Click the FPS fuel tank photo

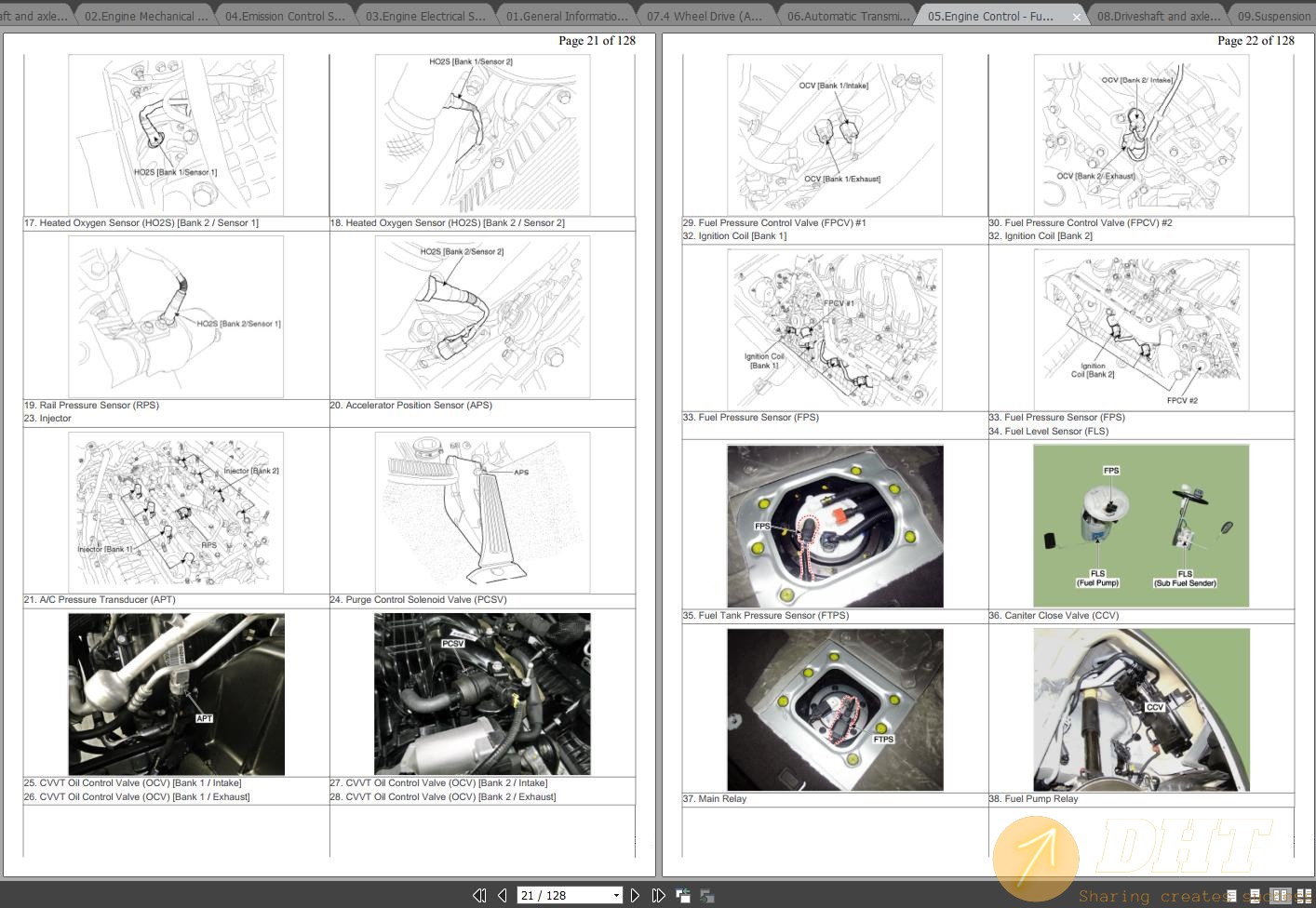[x=835, y=527]
